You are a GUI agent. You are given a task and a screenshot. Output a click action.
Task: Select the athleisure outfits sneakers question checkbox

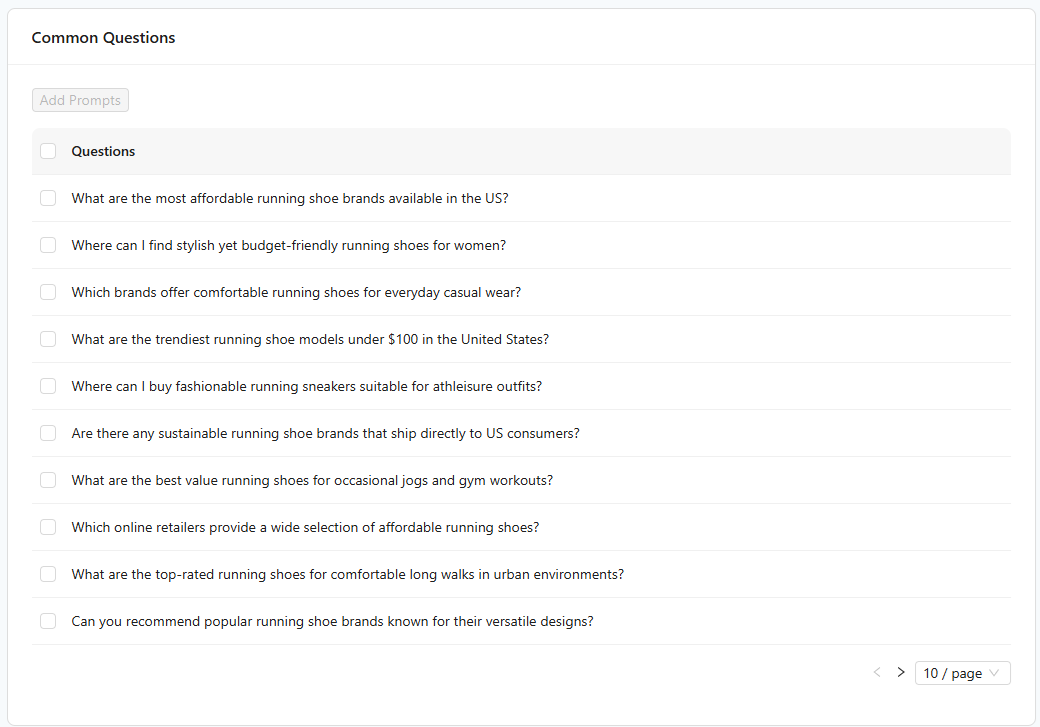48,386
